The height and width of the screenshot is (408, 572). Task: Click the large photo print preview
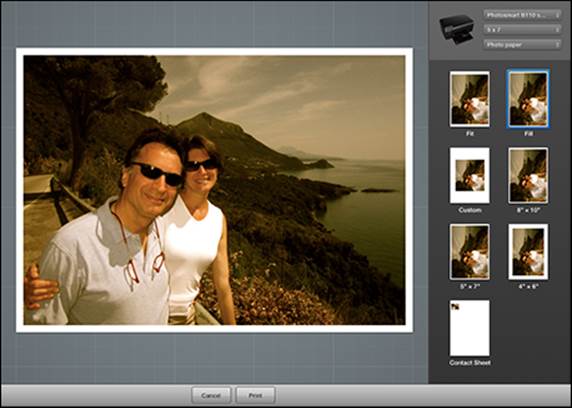pos(214,190)
